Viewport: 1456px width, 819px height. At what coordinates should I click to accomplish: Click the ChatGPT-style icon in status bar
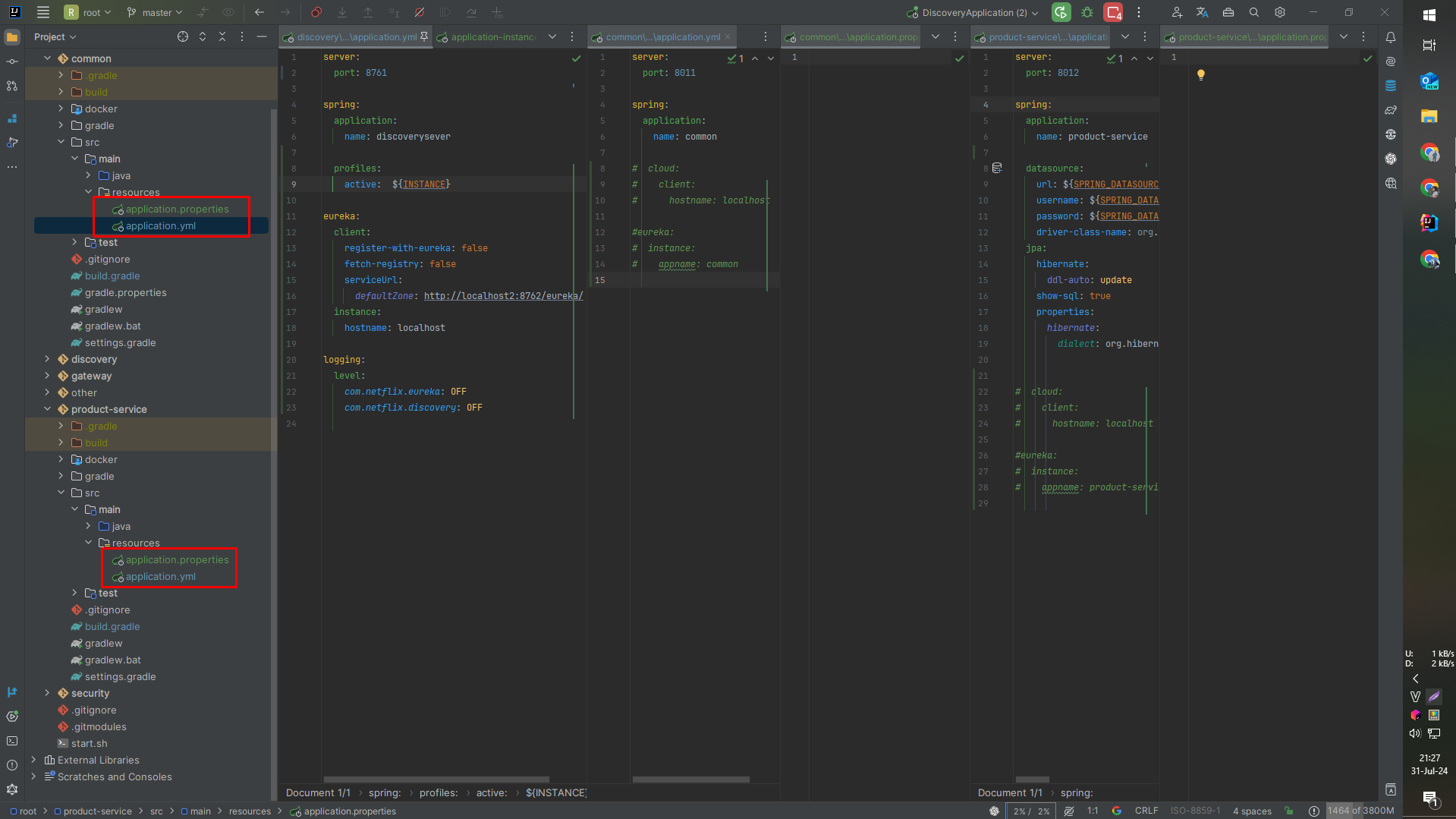994,811
